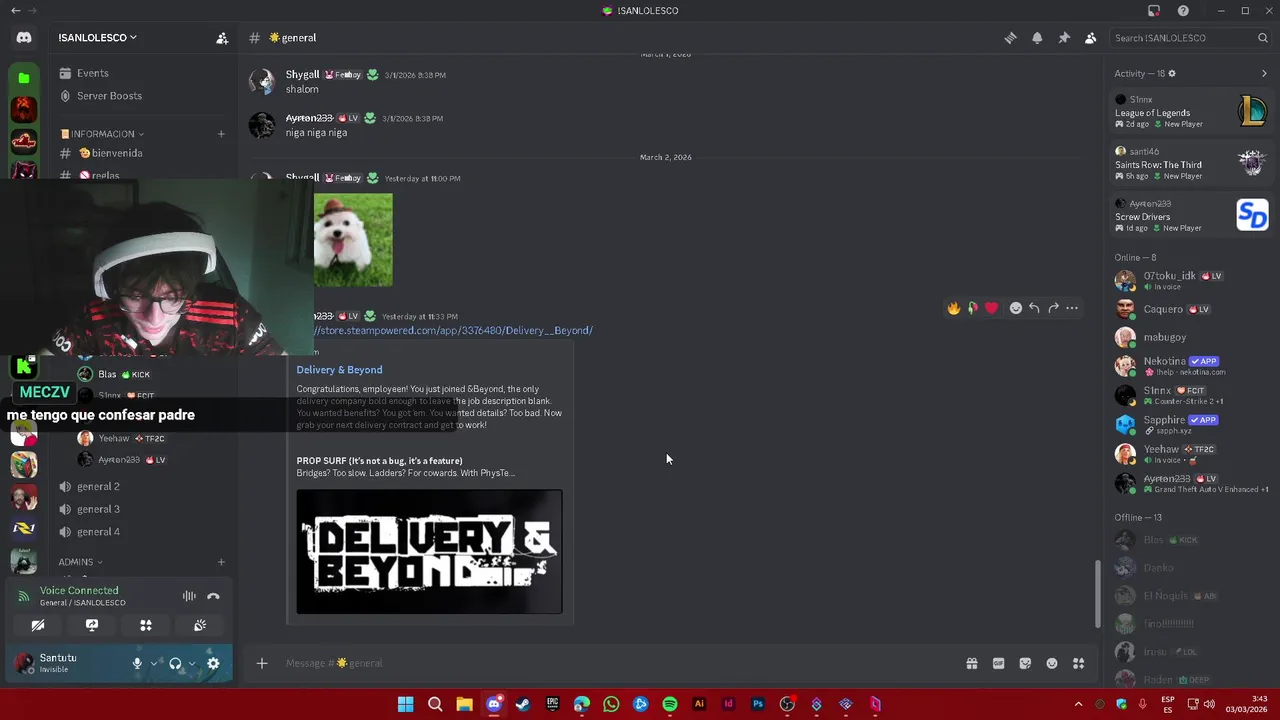The image size is (1280, 720).
Task: Add reaction via smiley icon on message
Action: (x=1016, y=308)
